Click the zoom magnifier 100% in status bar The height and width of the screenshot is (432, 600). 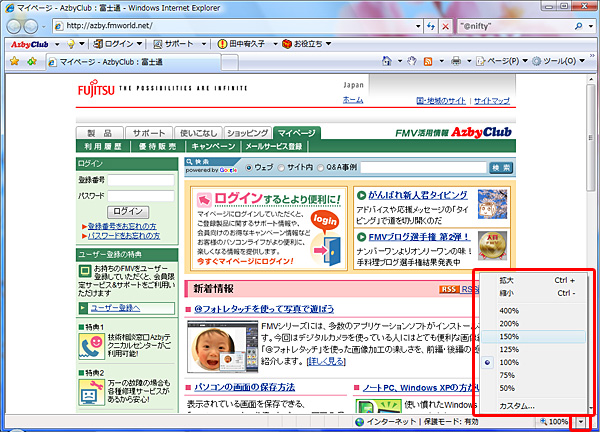553,422
